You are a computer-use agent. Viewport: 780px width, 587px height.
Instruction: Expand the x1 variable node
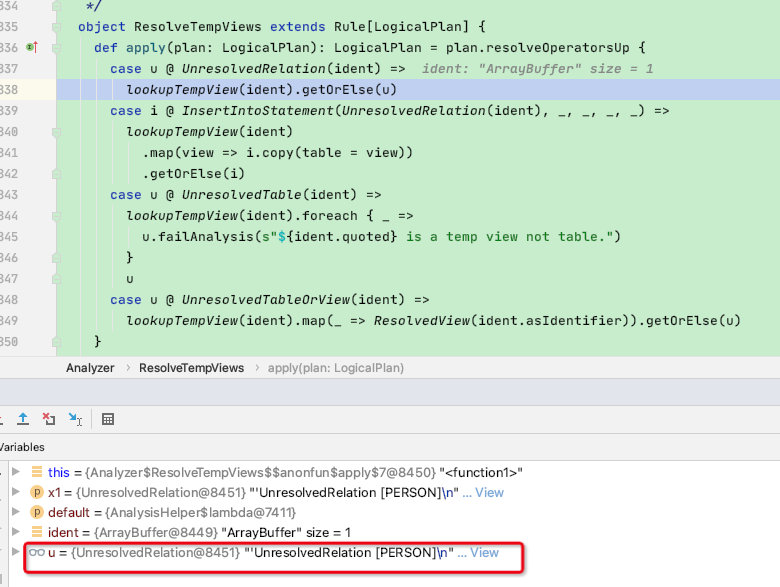pyautogui.click(x=16, y=491)
